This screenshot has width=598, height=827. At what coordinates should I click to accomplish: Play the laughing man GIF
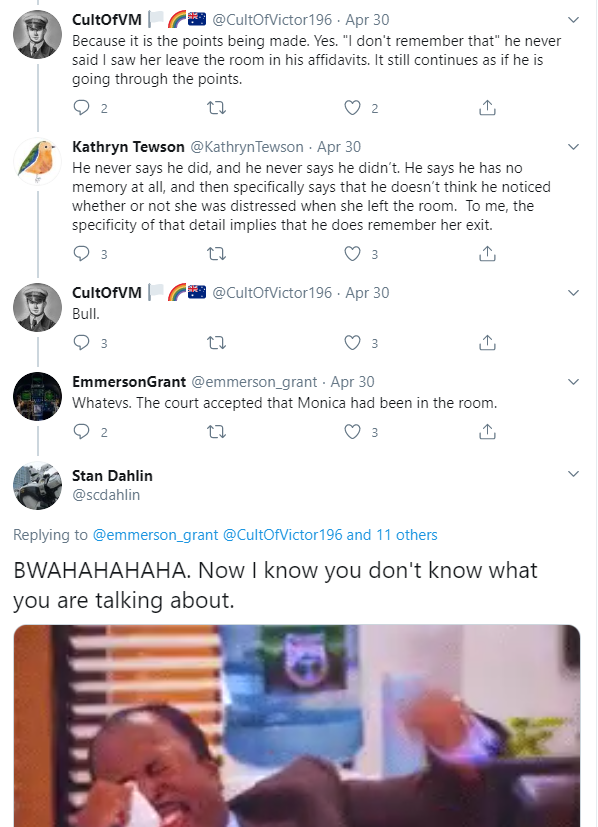coord(297,726)
